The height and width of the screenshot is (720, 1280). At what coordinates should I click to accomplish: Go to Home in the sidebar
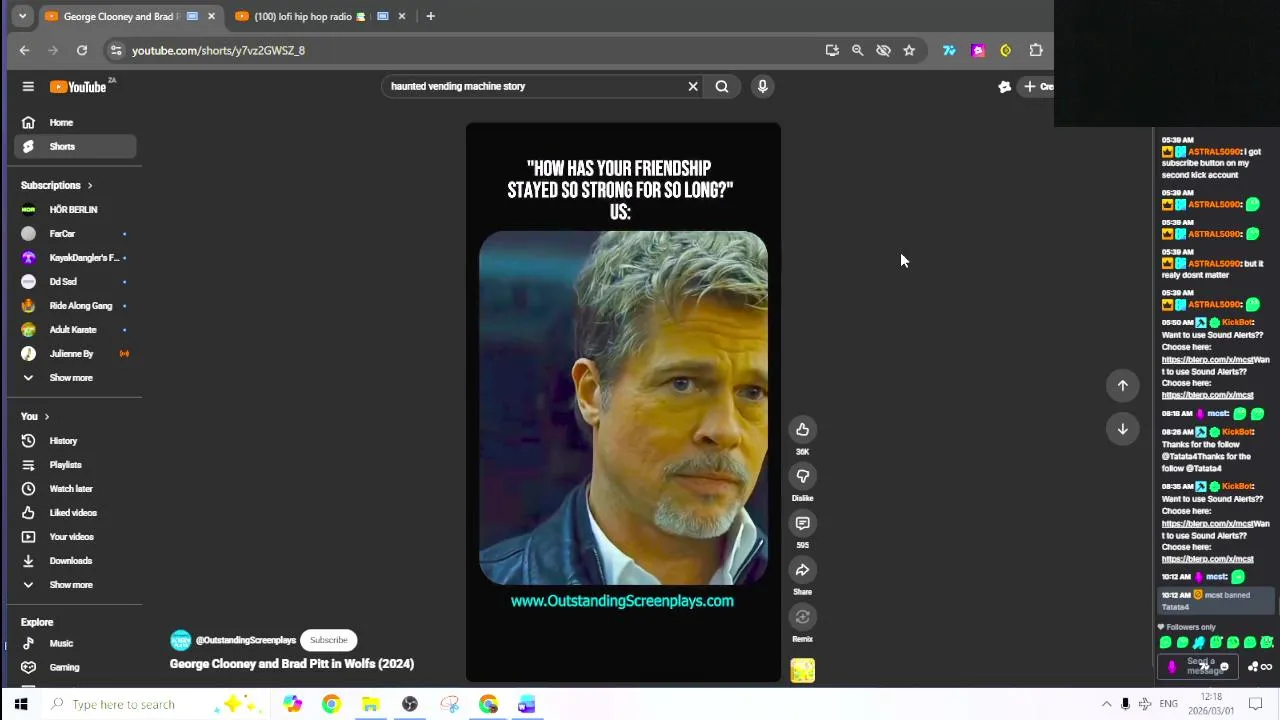click(75, 123)
